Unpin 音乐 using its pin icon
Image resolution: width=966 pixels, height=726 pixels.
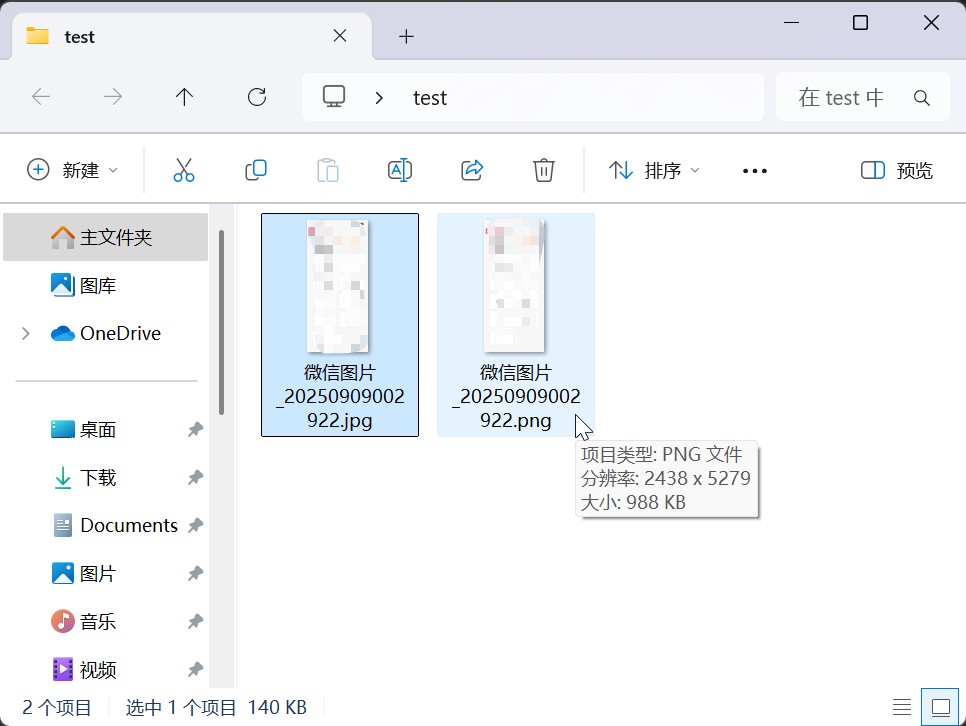(x=195, y=621)
